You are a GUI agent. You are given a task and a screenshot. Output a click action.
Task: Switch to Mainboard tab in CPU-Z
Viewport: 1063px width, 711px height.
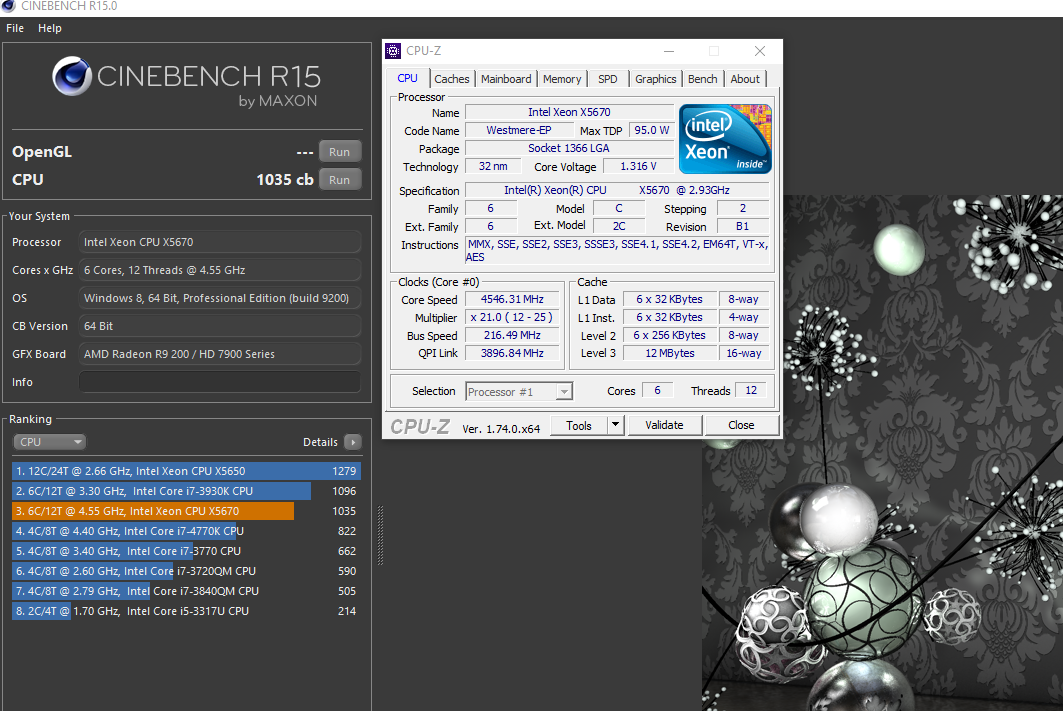point(506,79)
